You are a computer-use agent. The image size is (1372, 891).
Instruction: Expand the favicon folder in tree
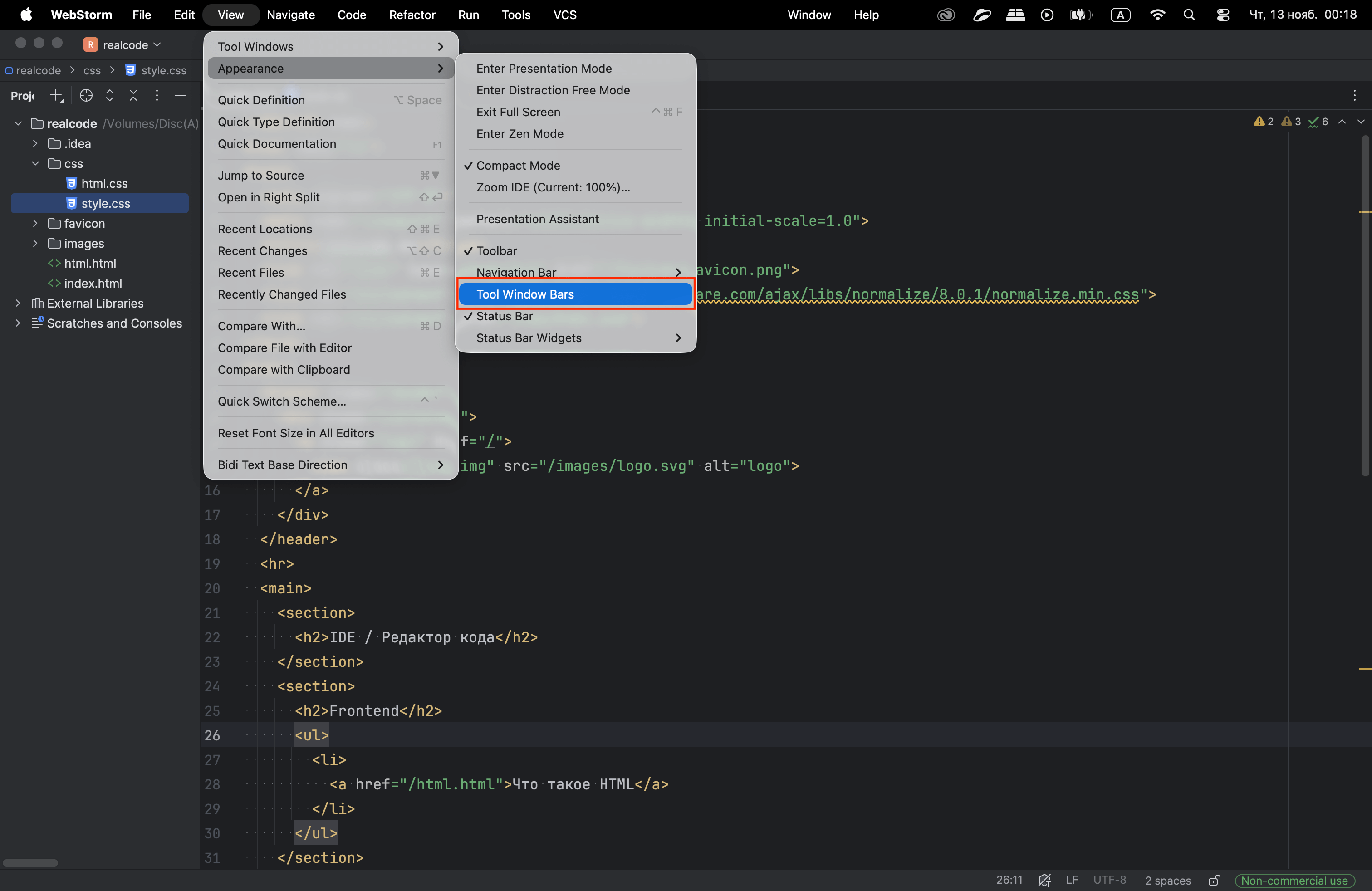tap(35, 223)
